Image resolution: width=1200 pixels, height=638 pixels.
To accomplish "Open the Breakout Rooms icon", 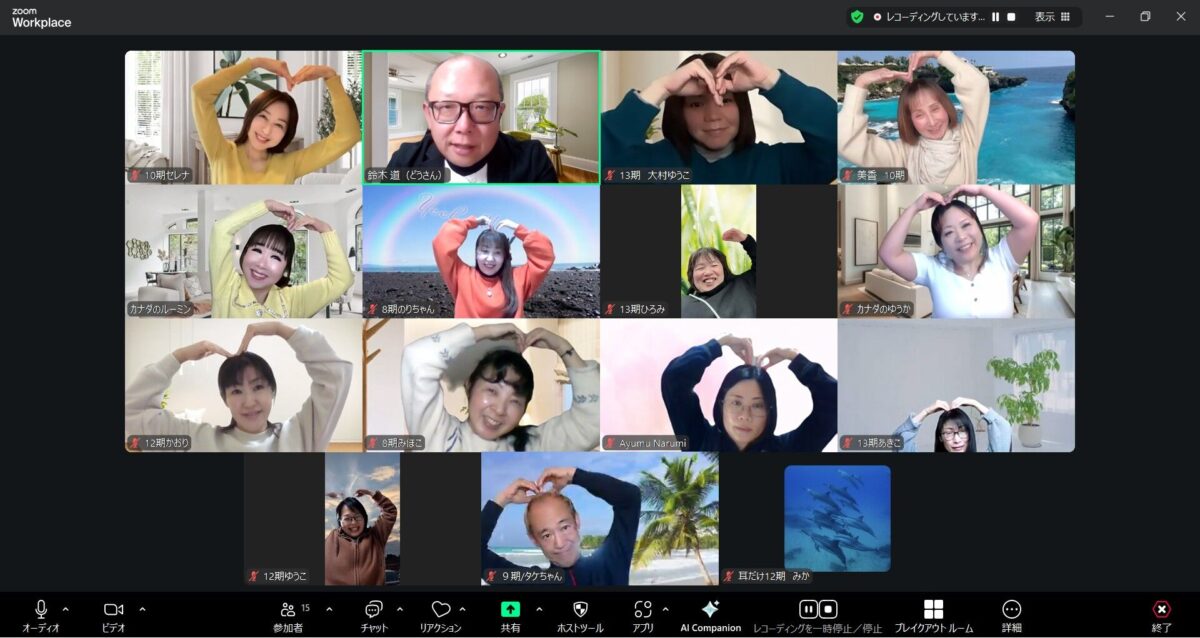I will click(933, 610).
